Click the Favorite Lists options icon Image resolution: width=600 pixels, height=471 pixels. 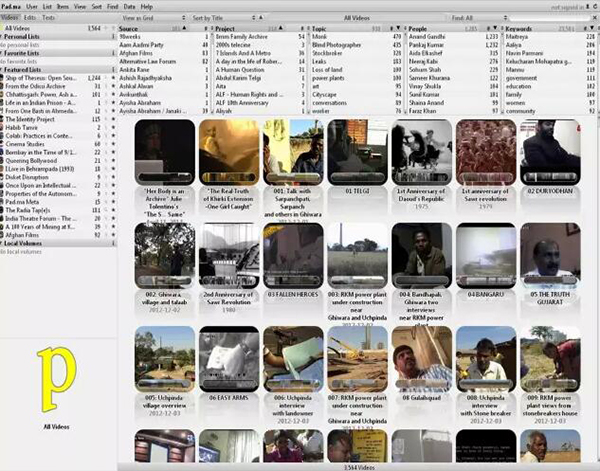click(113, 53)
